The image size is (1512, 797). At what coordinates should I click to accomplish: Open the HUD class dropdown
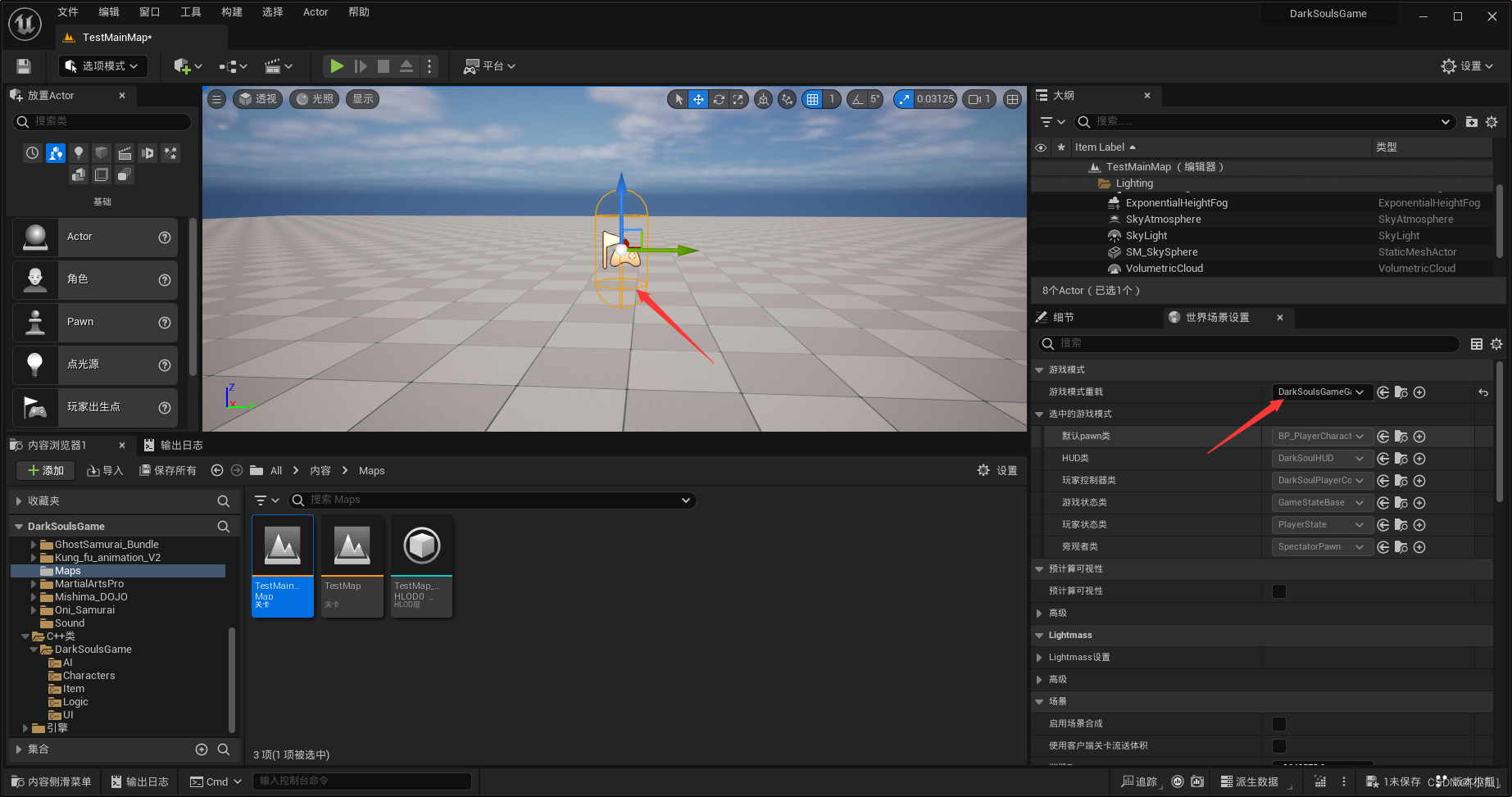click(1322, 459)
